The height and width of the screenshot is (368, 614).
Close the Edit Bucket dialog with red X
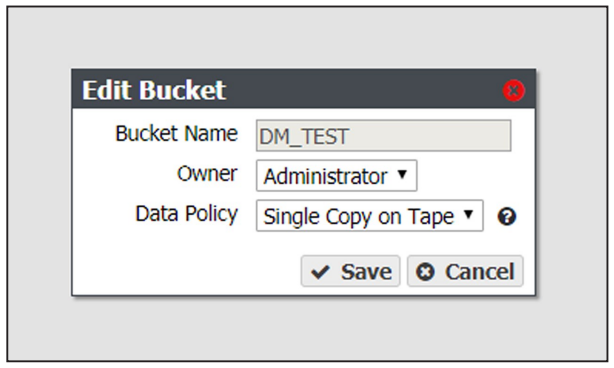[x=513, y=90]
